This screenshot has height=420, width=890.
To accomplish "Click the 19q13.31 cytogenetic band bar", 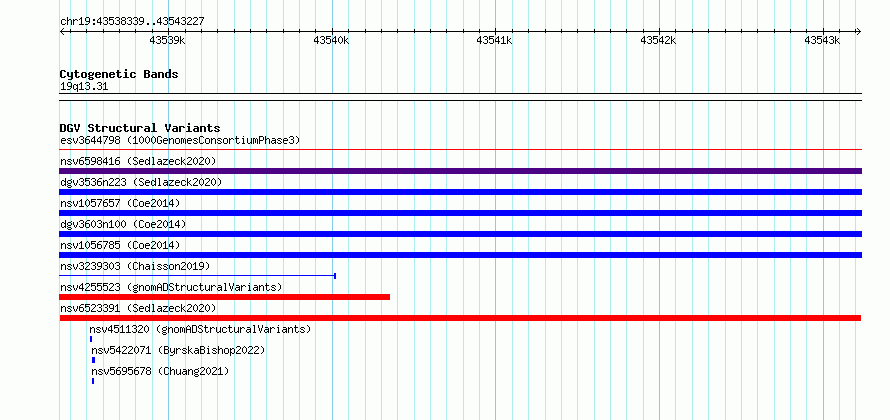I will 460,96.
